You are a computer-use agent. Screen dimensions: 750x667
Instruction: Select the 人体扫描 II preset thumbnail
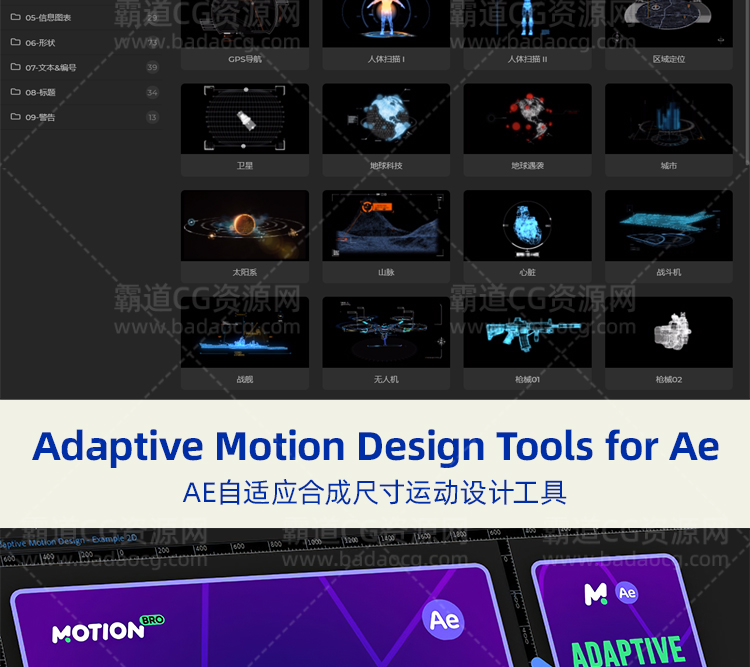528,23
